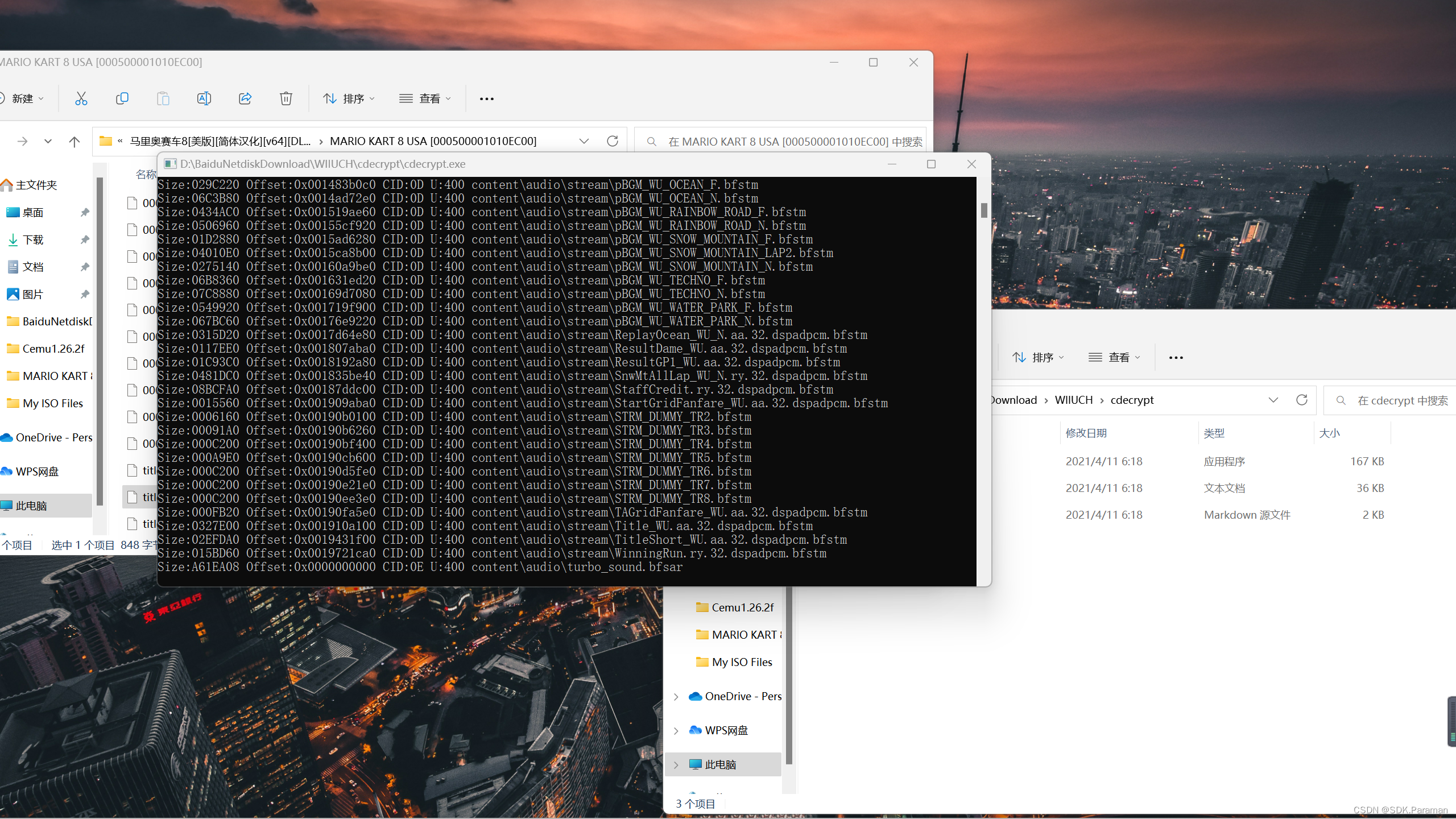
Task: Click the Rename icon in MARIO KART window toolbar
Action: point(204,98)
